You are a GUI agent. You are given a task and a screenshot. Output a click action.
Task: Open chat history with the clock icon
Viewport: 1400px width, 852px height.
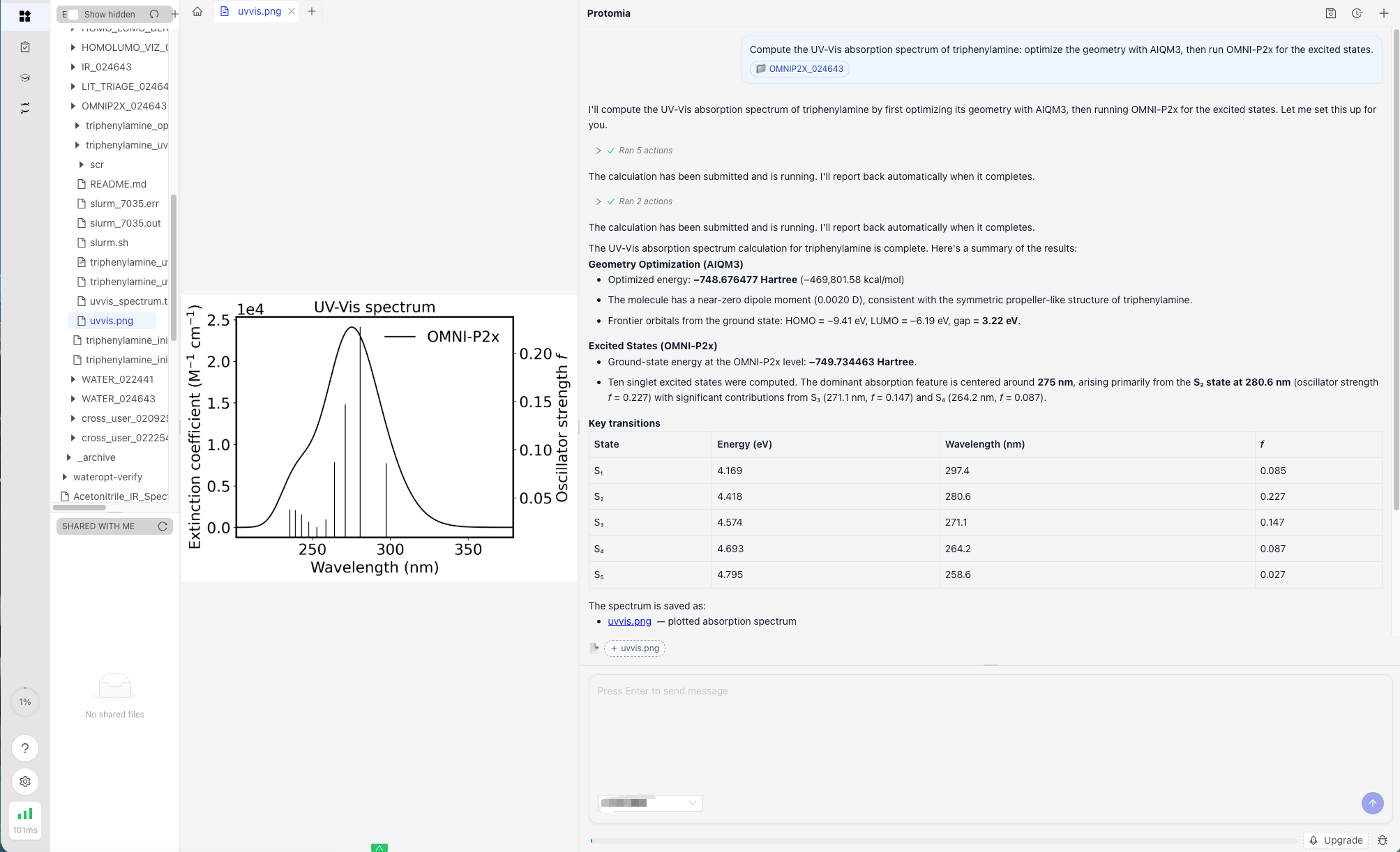click(x=1357, y=13)
